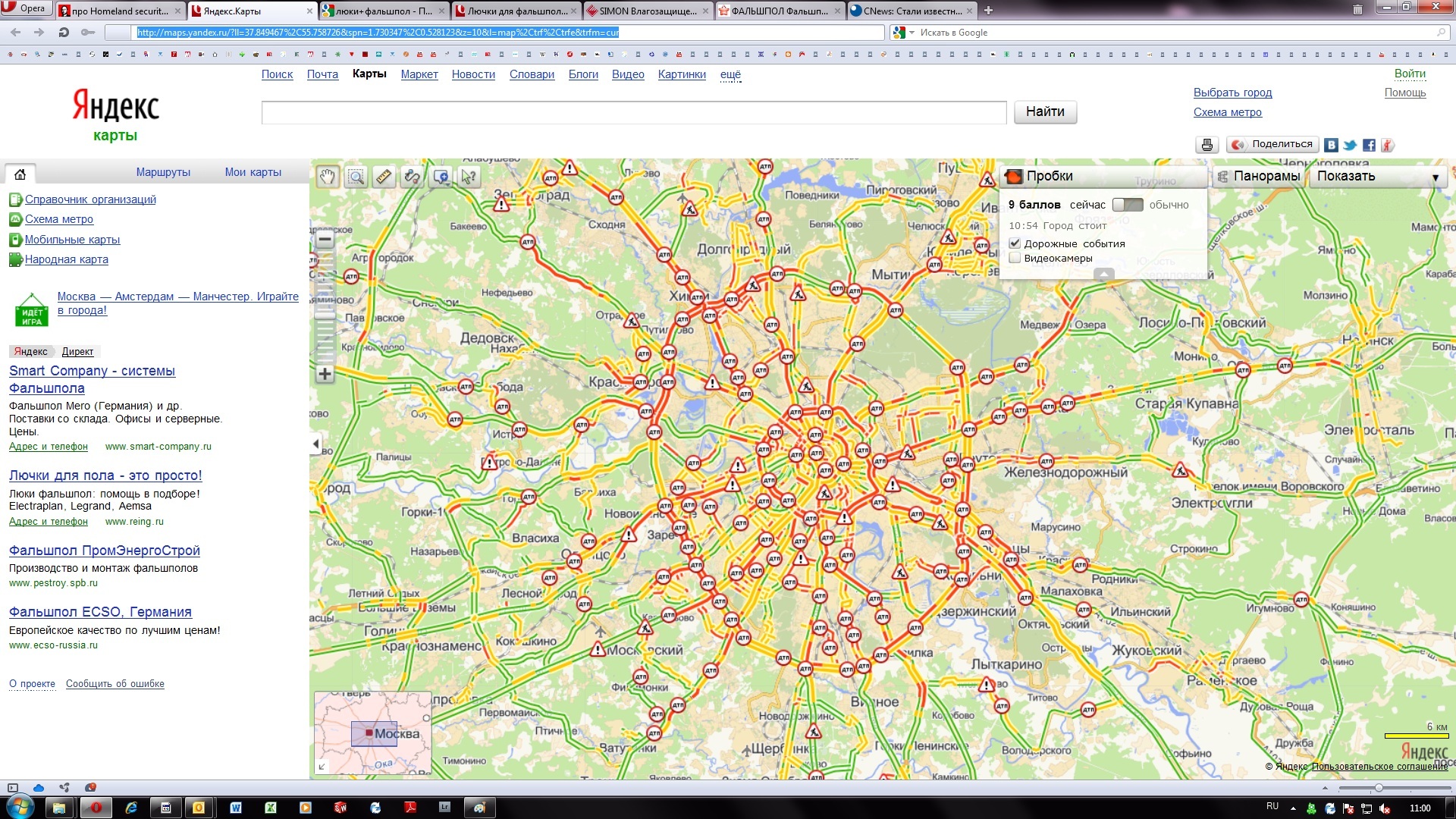This screenshot has height=819, width=1456.
Task: Select the 'what is here' cursor tool
Action: pyautogui.click(x=469, y=177)
